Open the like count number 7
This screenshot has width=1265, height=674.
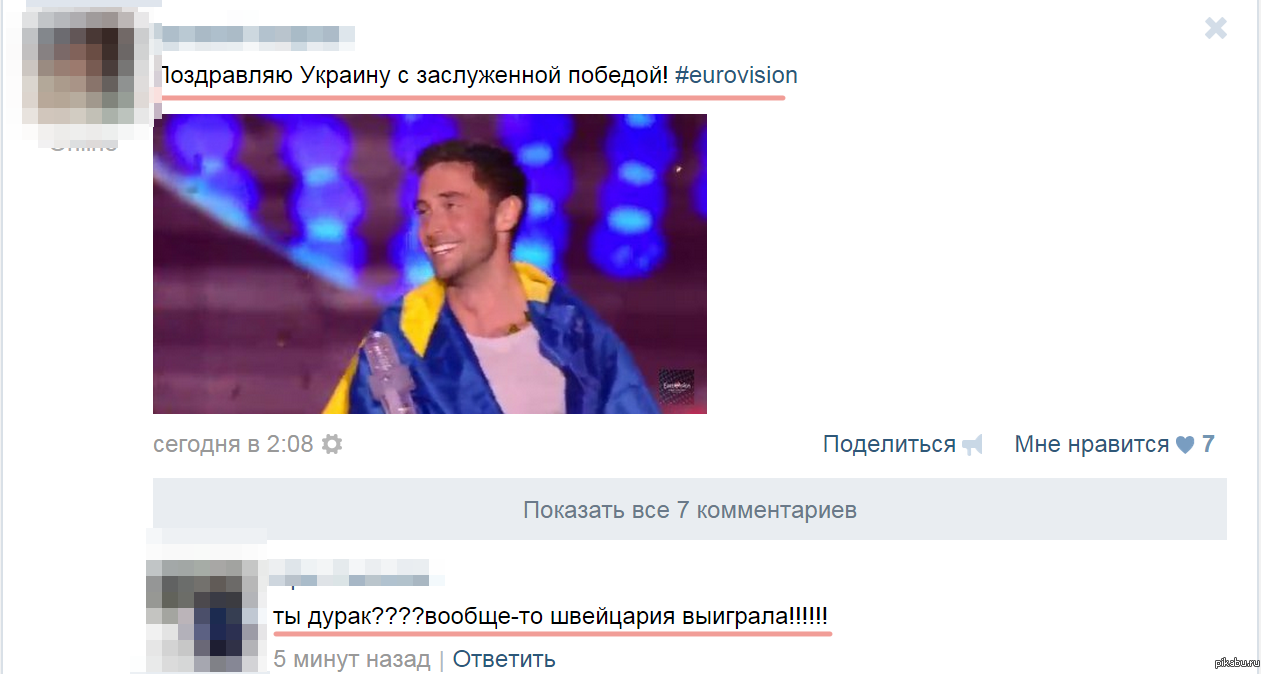click(x=1208, y=444)
